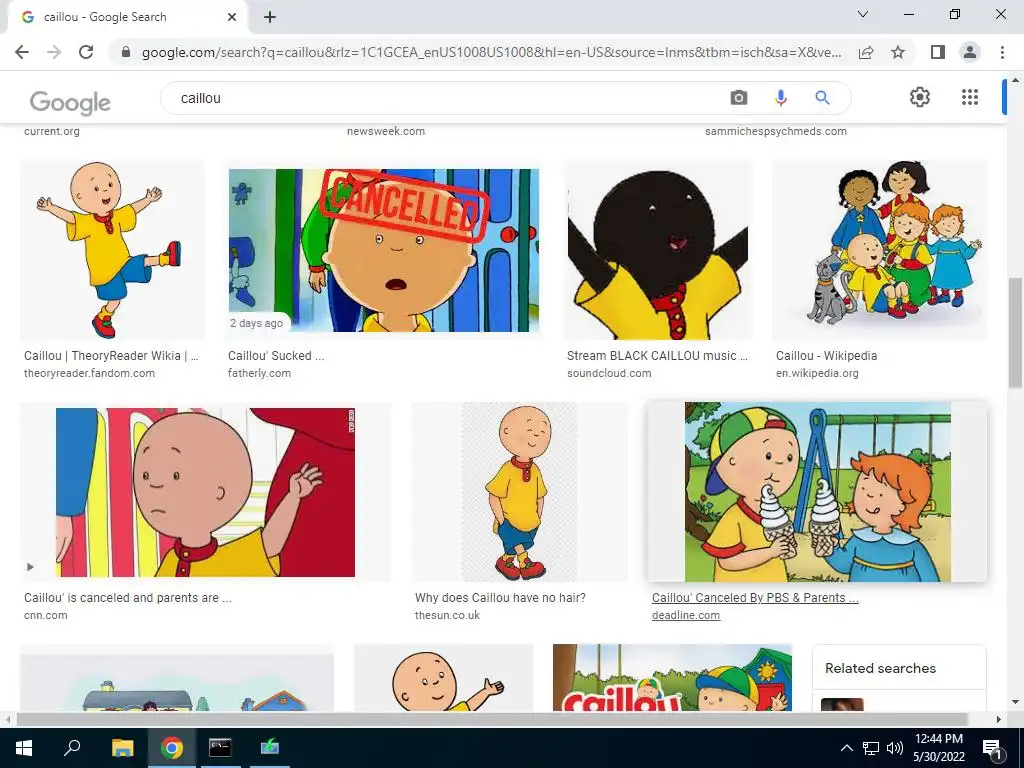The height and width of the screenshot is (768, 1024).
Task: Open the cnn.com Caillou image
Action: pyautogui.click(x=205, y=492)
